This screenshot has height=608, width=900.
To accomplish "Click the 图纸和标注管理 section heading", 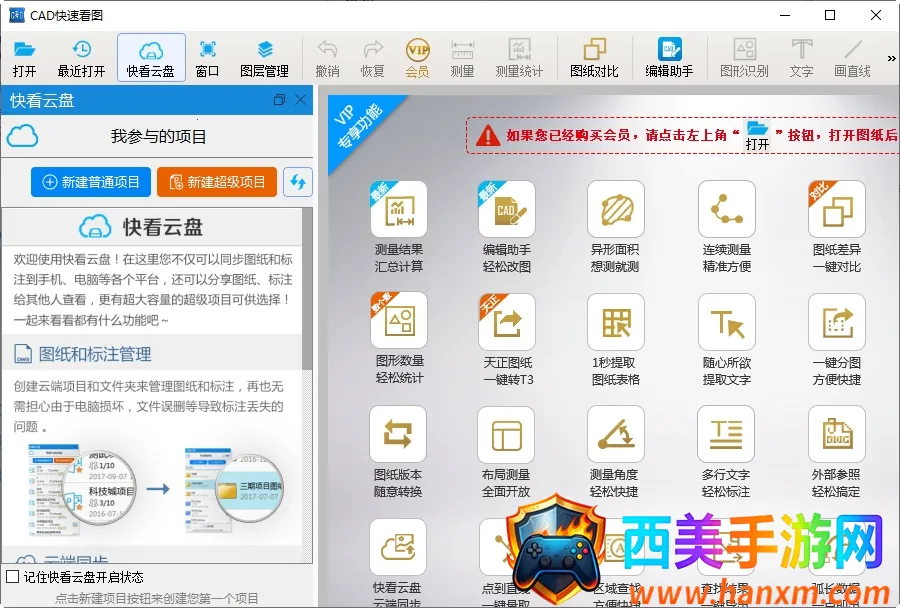I will coord(95,354).
